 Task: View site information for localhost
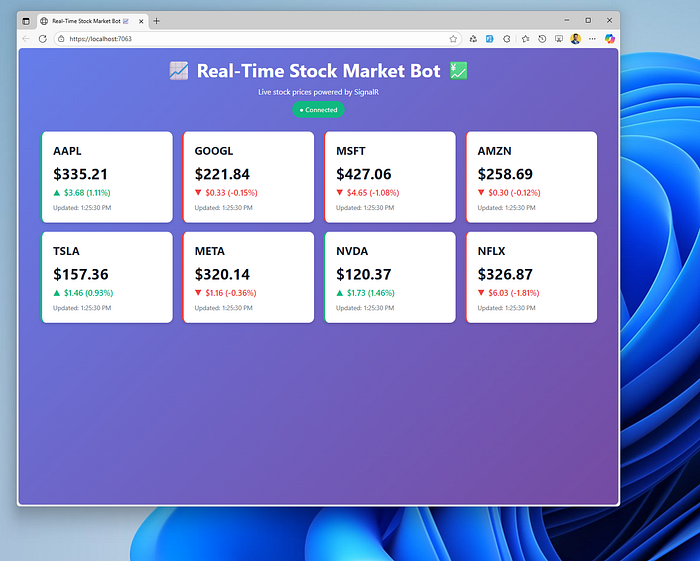61,38
